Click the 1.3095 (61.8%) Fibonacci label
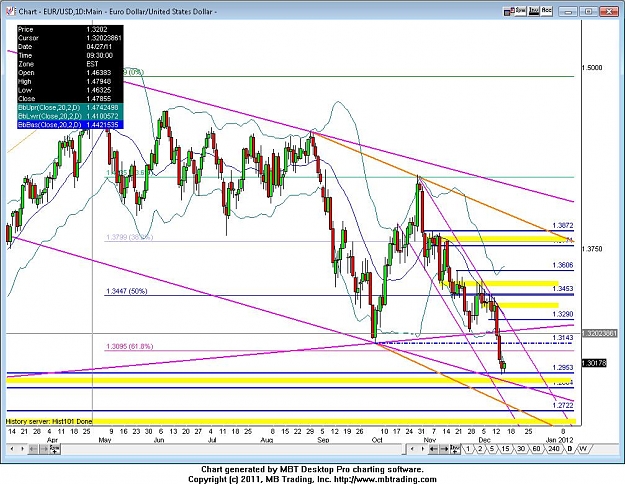Screen dimensions: 625x484 point(129,346)
